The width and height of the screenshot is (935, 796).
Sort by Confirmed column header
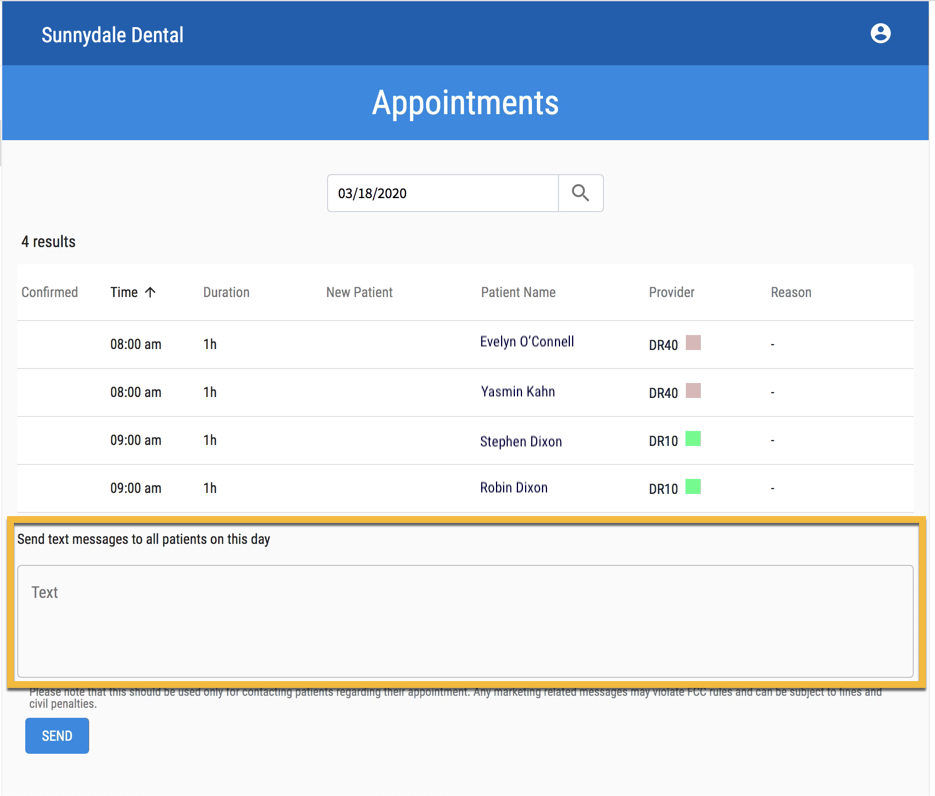pos(49,292)
